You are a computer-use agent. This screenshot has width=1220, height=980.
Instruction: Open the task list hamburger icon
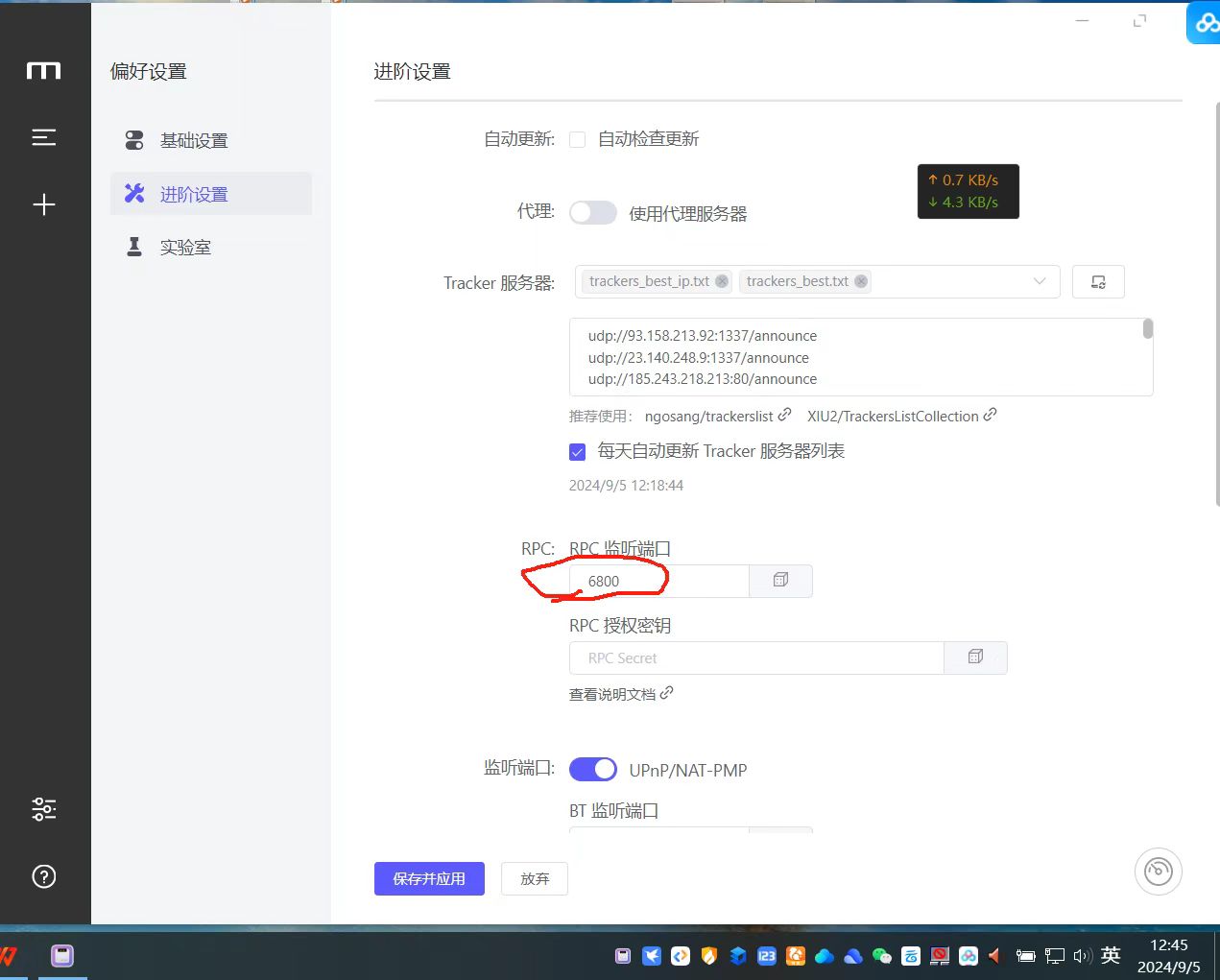click(44, 137)
